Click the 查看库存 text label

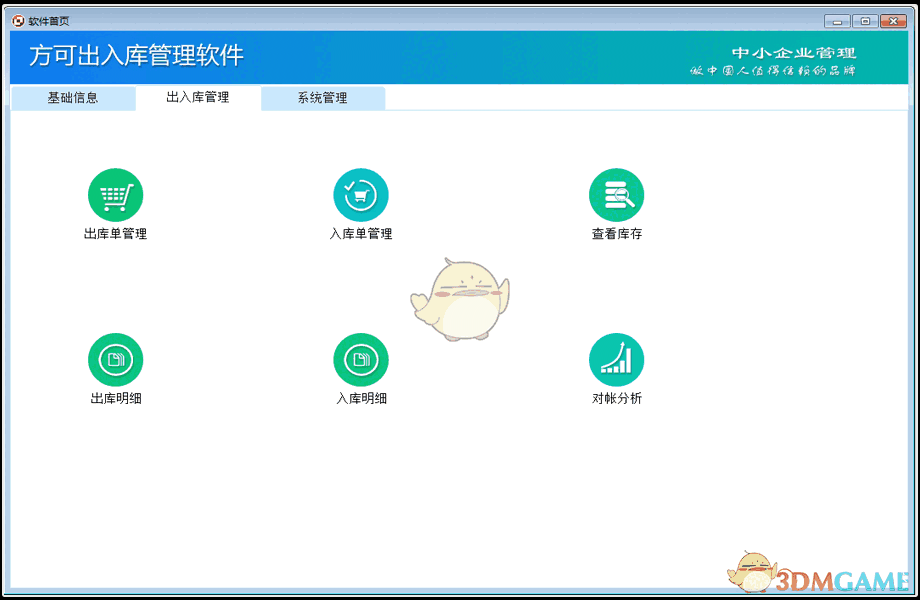pos(616,236)
